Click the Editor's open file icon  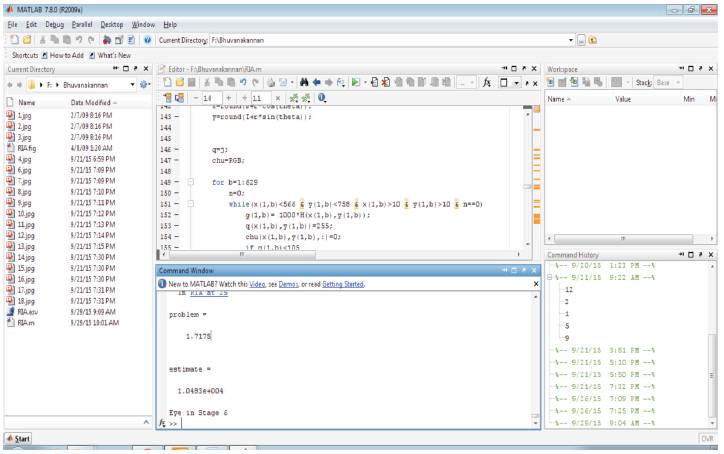point(179,83)
